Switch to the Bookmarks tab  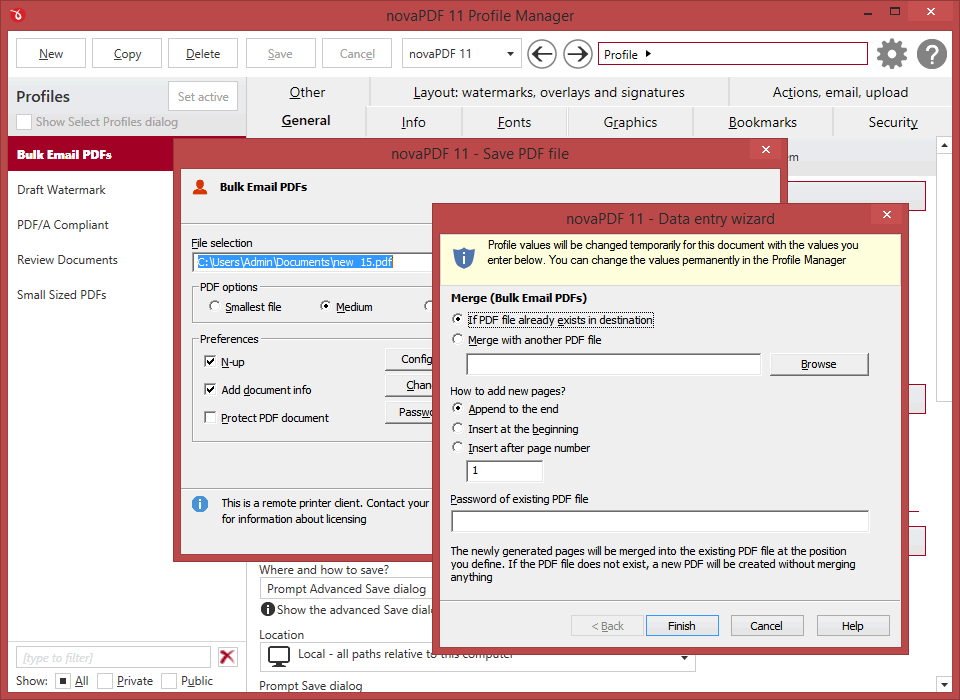(x=762, y=122)
